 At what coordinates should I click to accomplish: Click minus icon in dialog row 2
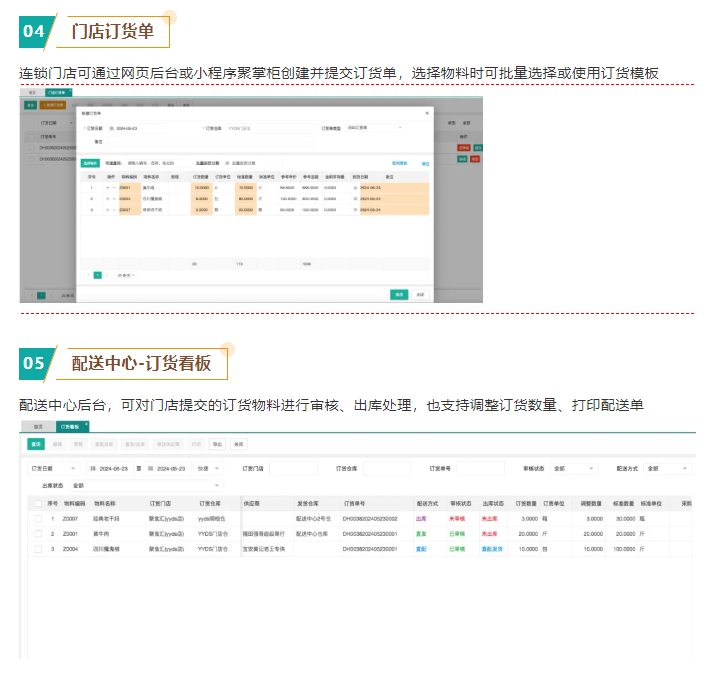[114, 199]
